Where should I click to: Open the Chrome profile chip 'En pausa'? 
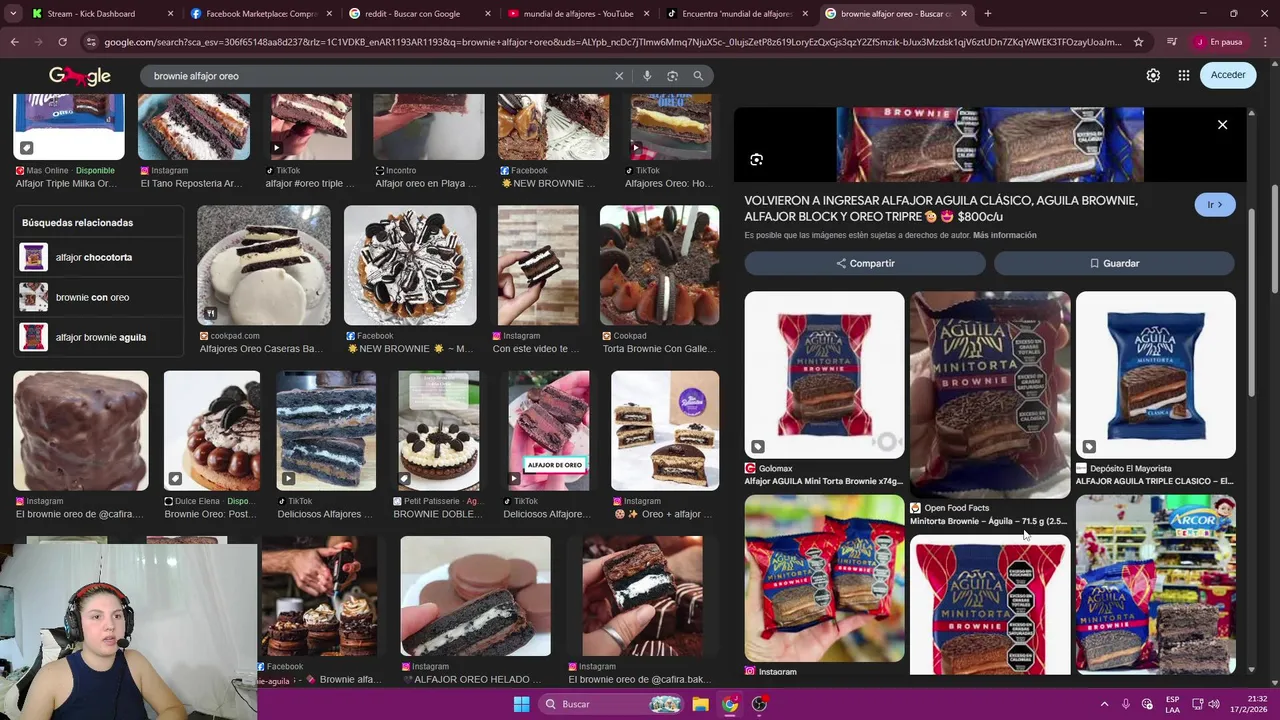(x=1219, y=42)
